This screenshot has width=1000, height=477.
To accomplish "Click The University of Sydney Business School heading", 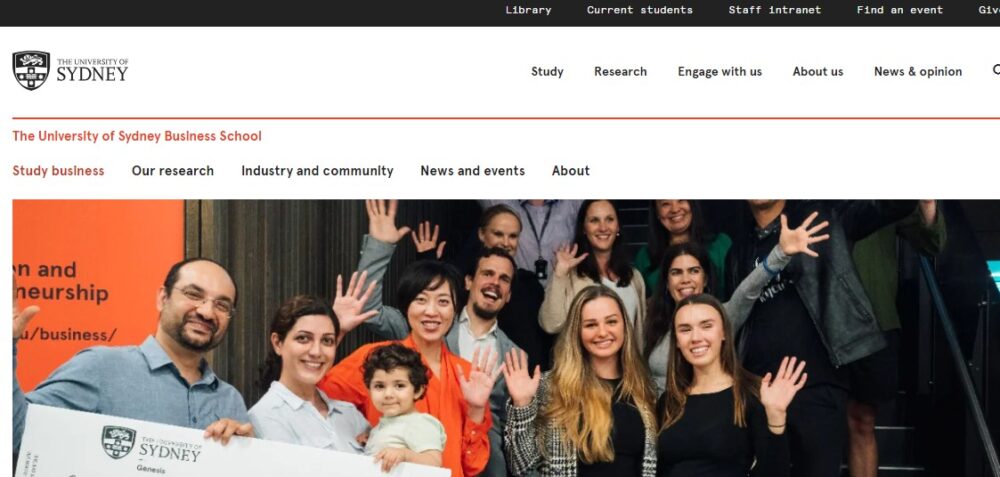I will click(x=137, y=136).
